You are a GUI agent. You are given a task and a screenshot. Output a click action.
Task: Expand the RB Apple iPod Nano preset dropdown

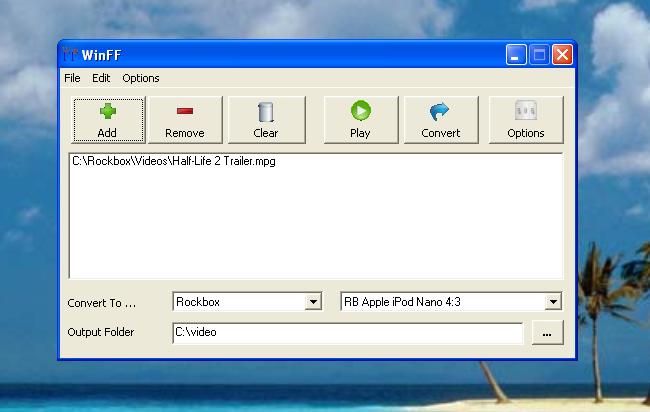(553, 301)
